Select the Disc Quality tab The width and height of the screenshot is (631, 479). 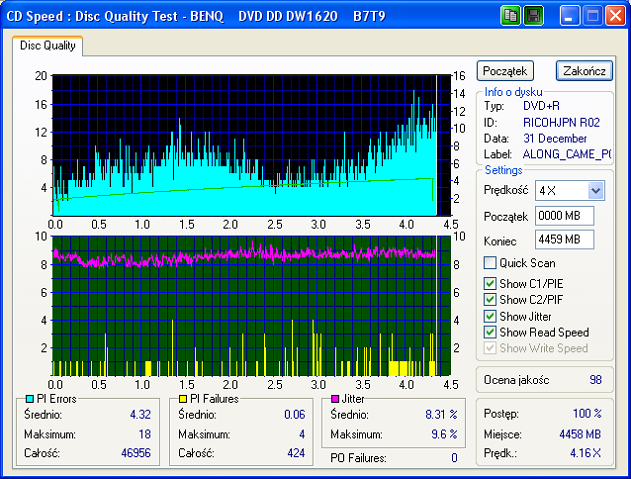(47, 46)
